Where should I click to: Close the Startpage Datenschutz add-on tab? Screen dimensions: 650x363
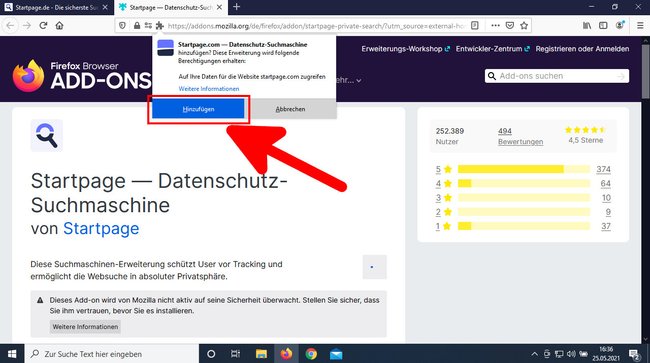pos(219,7)
